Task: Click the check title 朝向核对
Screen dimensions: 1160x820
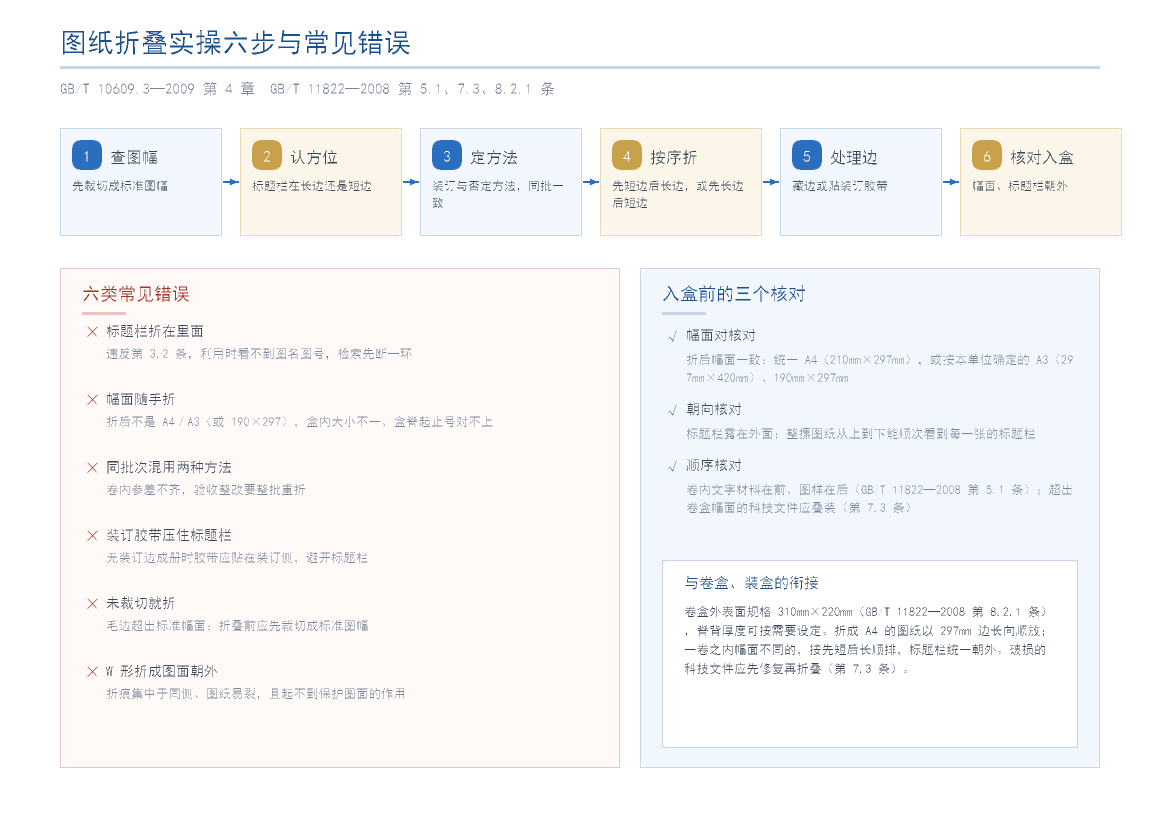Action: 713,409
